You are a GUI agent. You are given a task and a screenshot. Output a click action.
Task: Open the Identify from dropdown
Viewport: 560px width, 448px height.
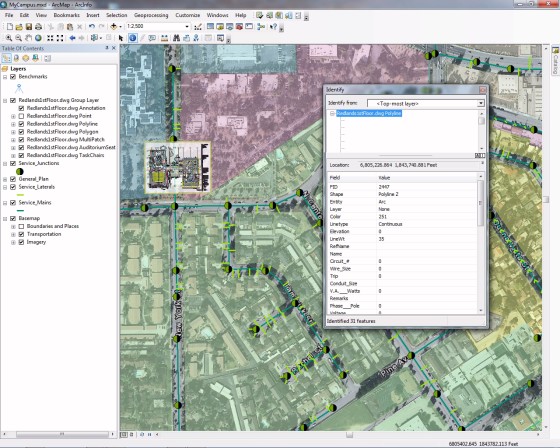[481, 103]
